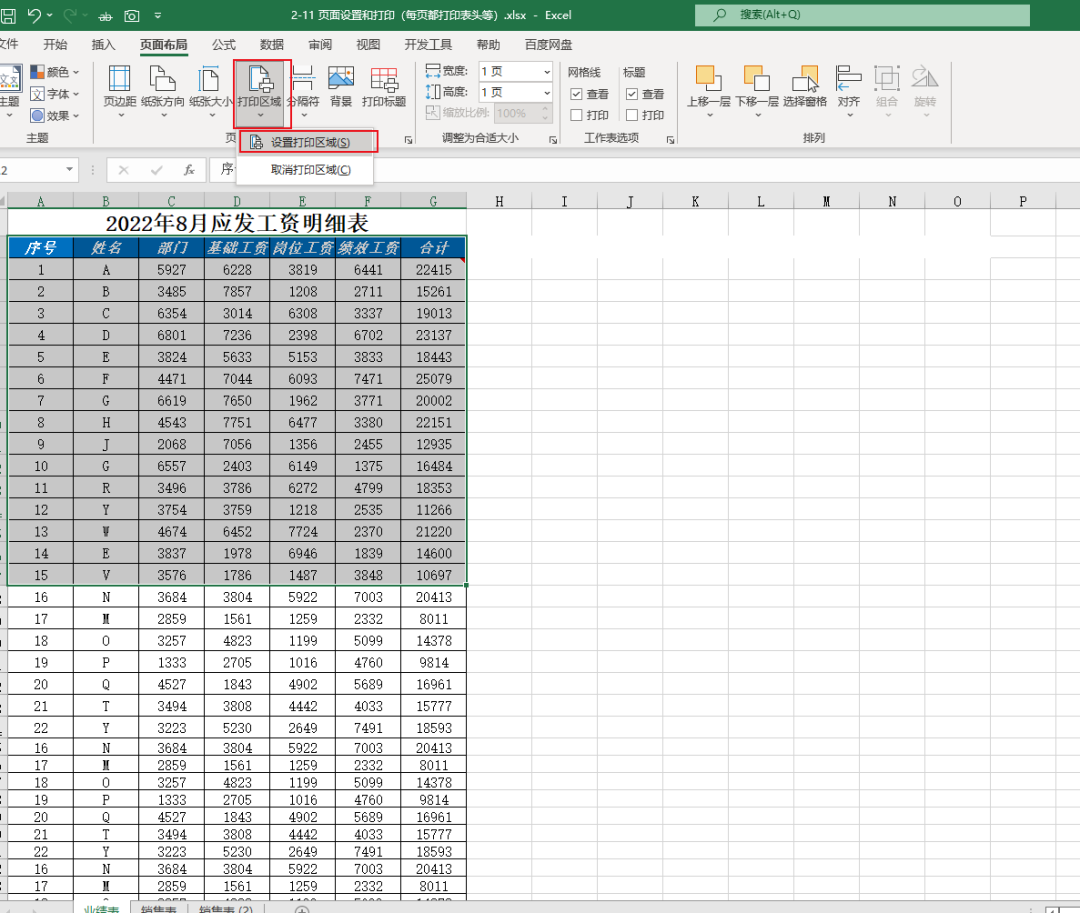Click the Rotate (旋转) icon
Image resolution: width=1080 pixels, height=913 pixels.
925,78
